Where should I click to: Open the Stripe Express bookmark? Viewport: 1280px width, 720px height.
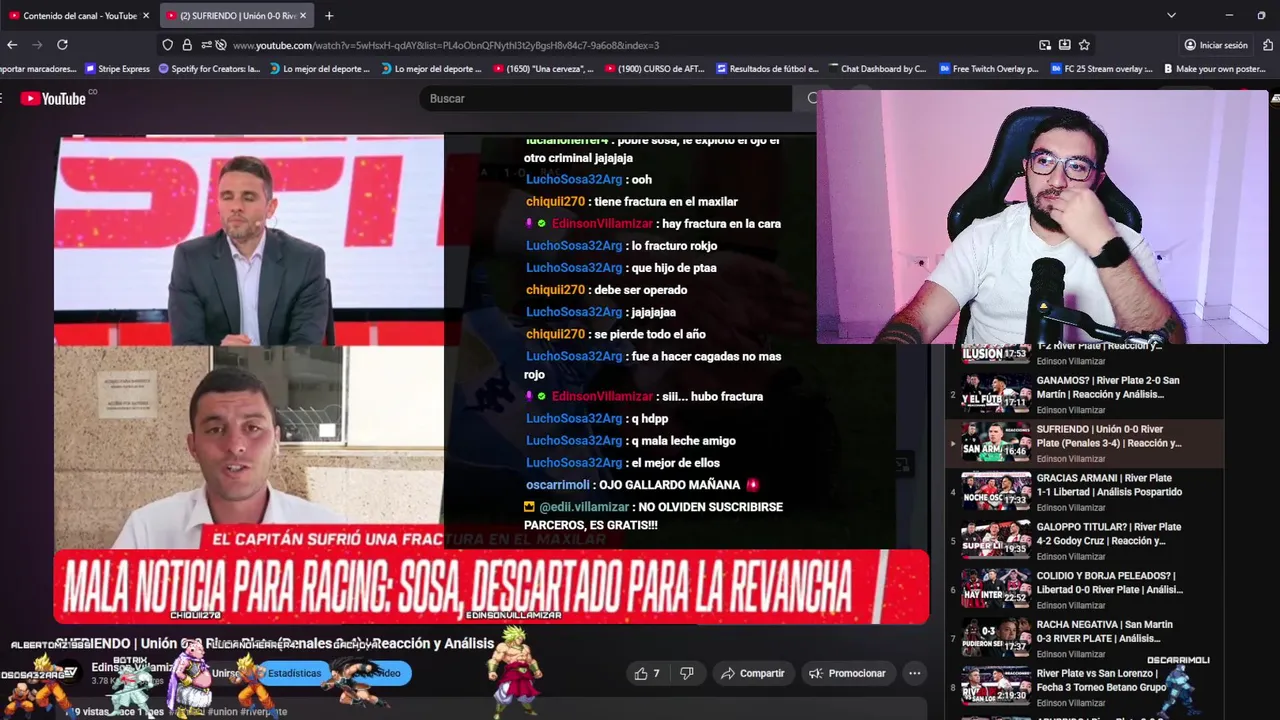click(x=117, y=69)
